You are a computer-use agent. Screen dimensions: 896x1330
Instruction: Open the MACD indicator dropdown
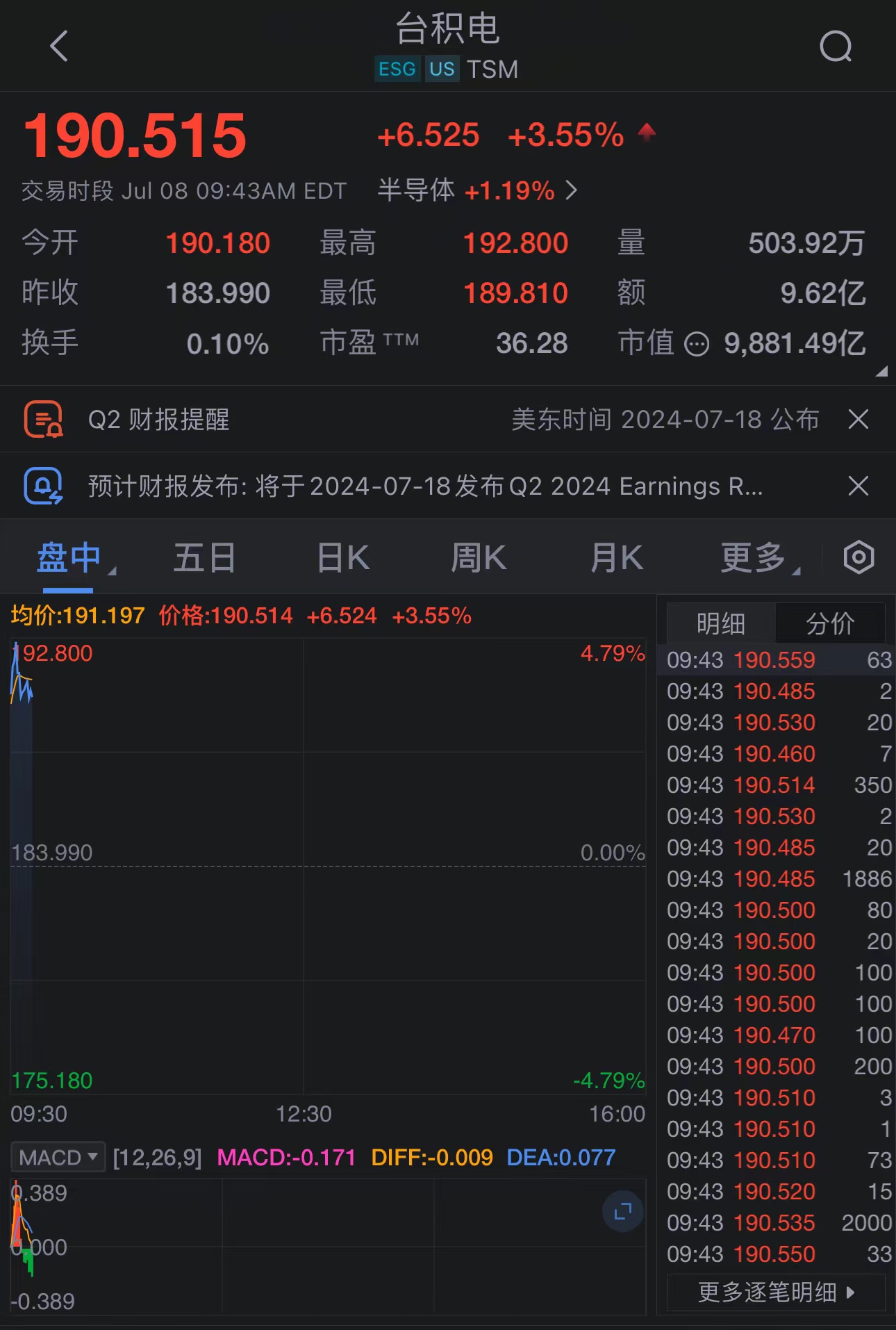click(58, 1157)
